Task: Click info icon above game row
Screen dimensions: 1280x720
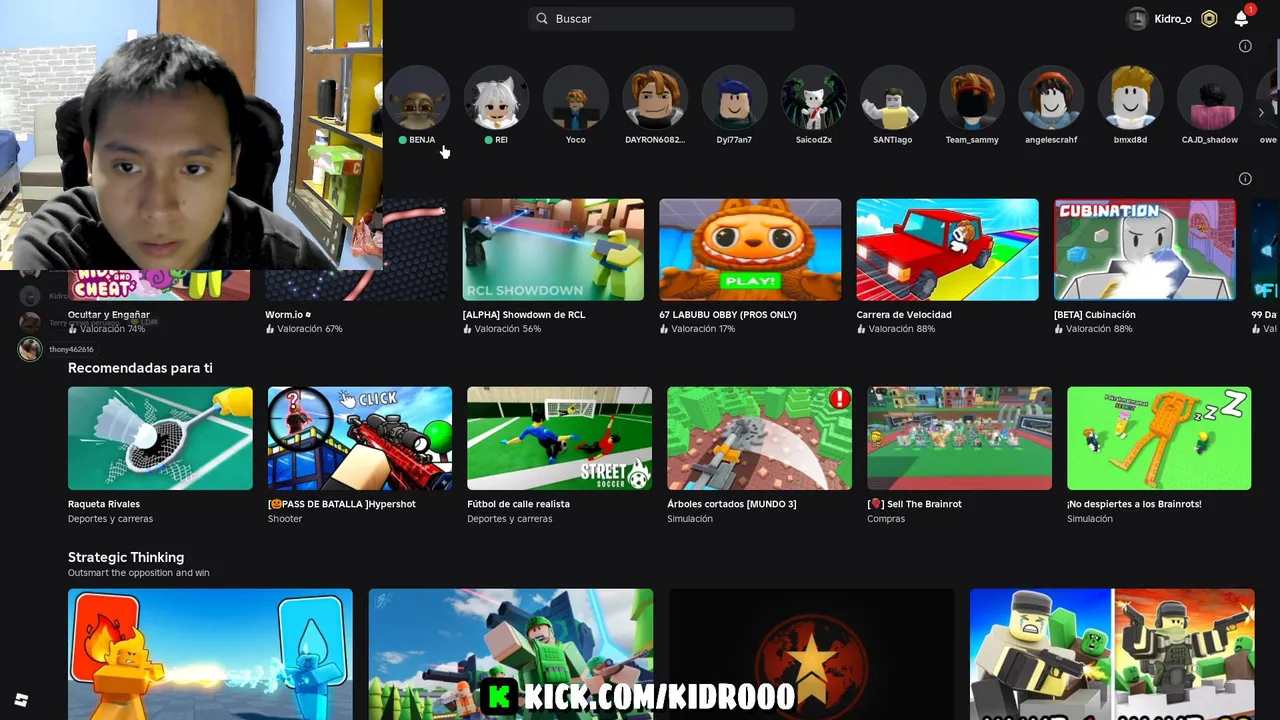Action: [x=1245, y=179]
